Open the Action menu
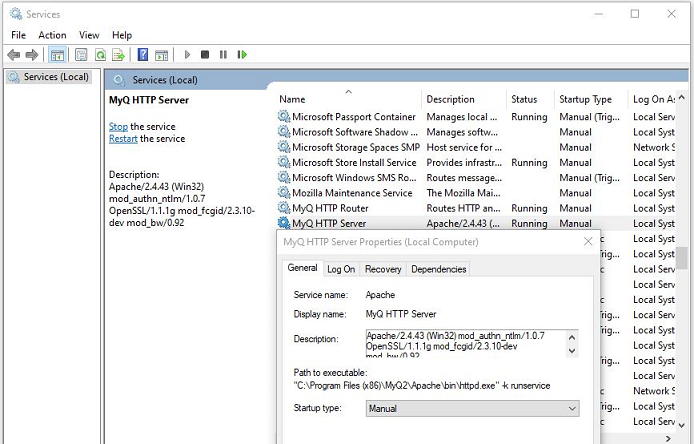This screenshot has width=694, height=444. [52, 35]
